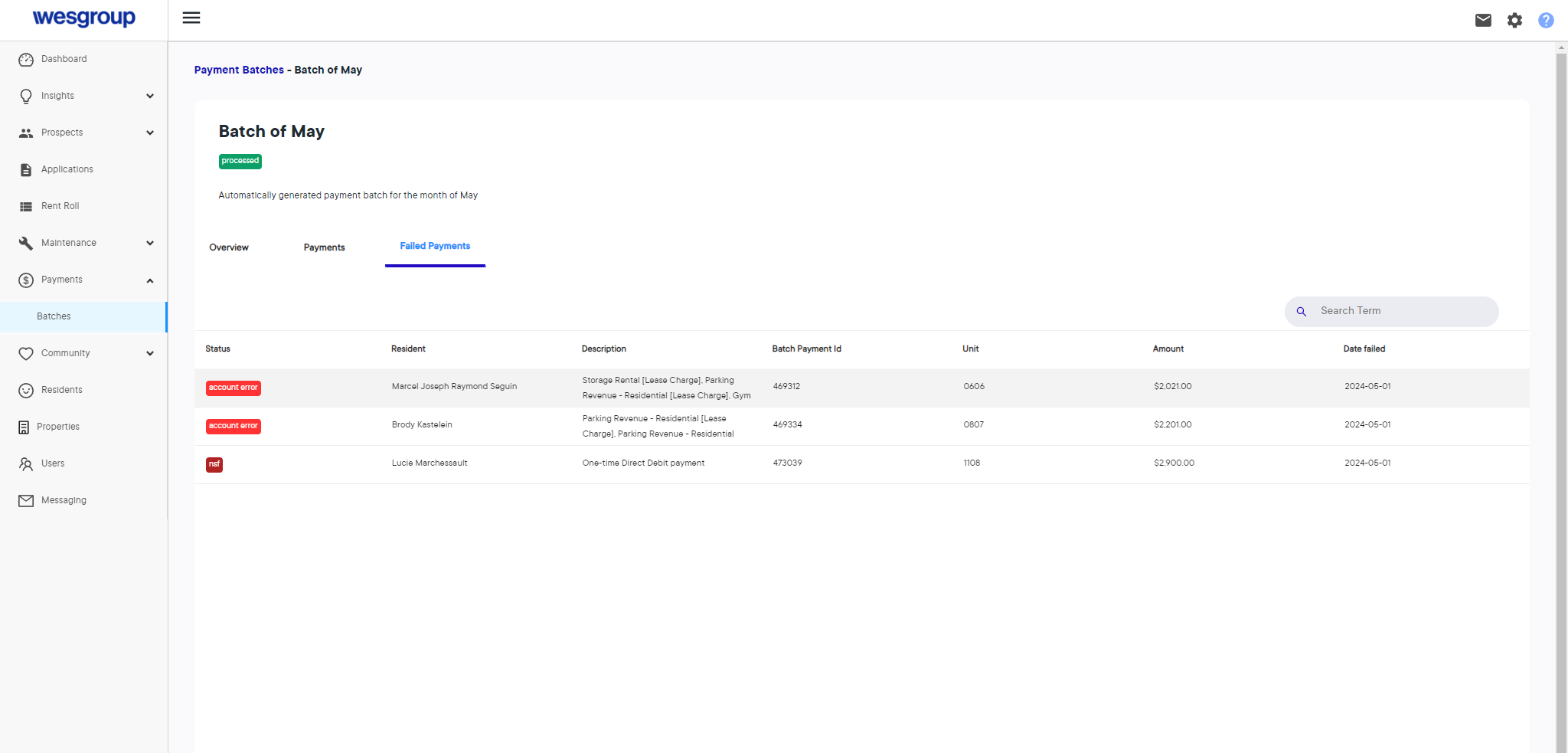Click the Properties building icon
1568x753 pixels.
click(24, 427)
